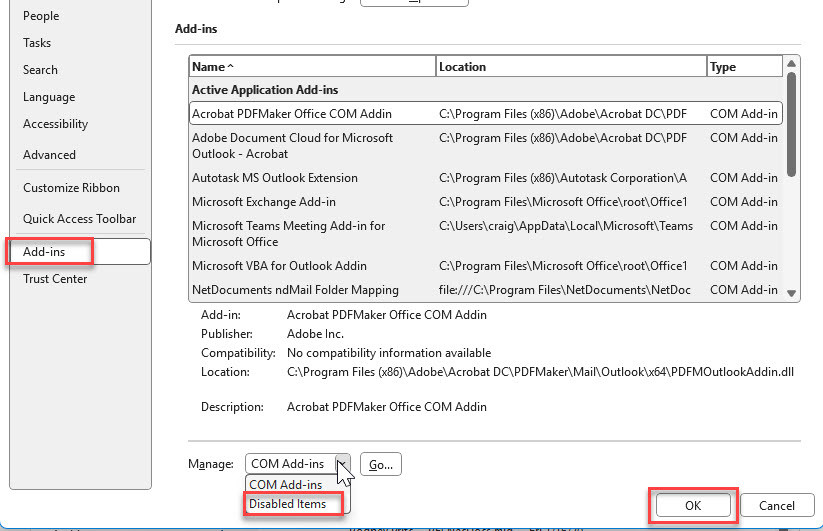Viewport: 823px width, 531px height.
Task: Go to Advanced options
Action: coord(49,155)
